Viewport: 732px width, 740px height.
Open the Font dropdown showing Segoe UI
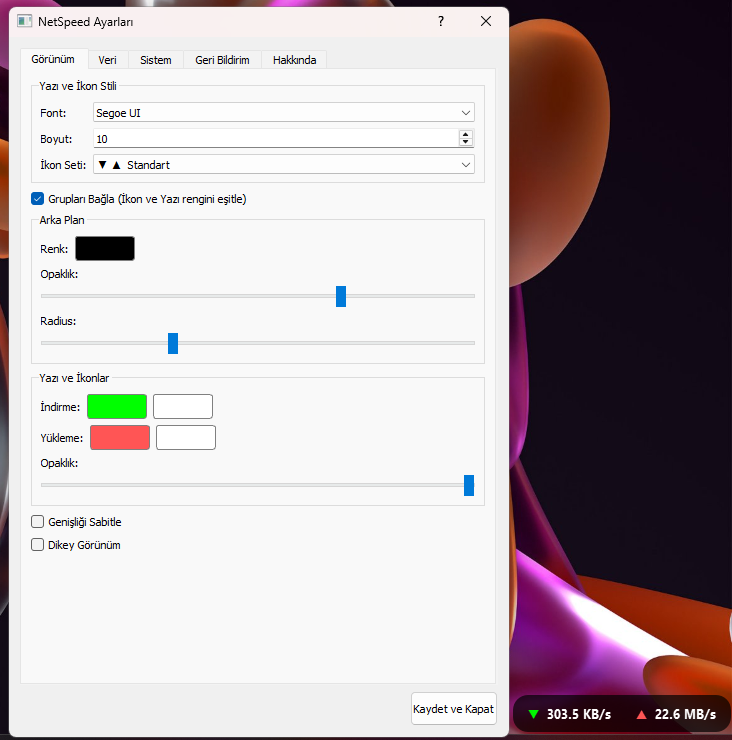tap(284, 113)
